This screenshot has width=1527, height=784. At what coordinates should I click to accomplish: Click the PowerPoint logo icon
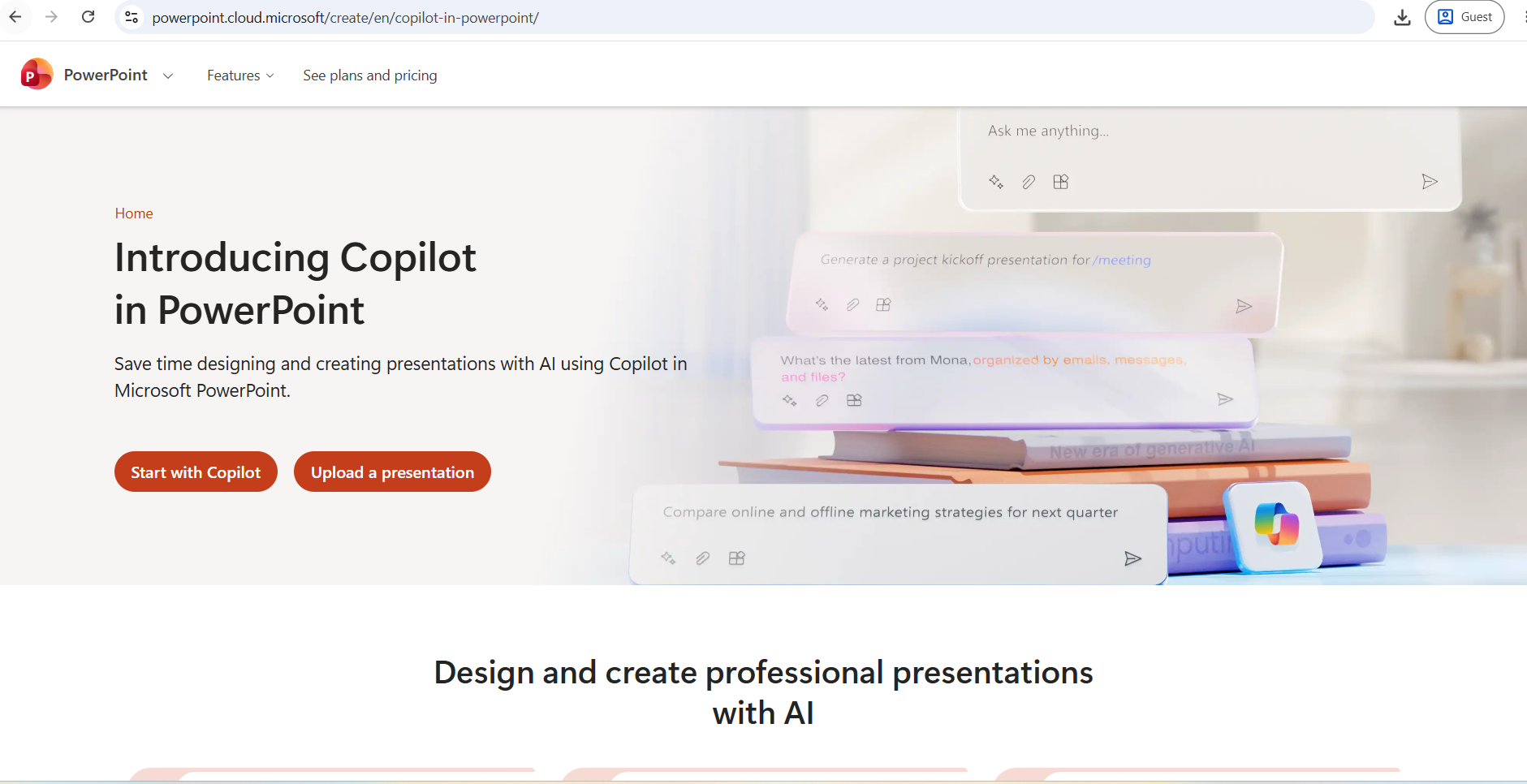tap(37, 75)
